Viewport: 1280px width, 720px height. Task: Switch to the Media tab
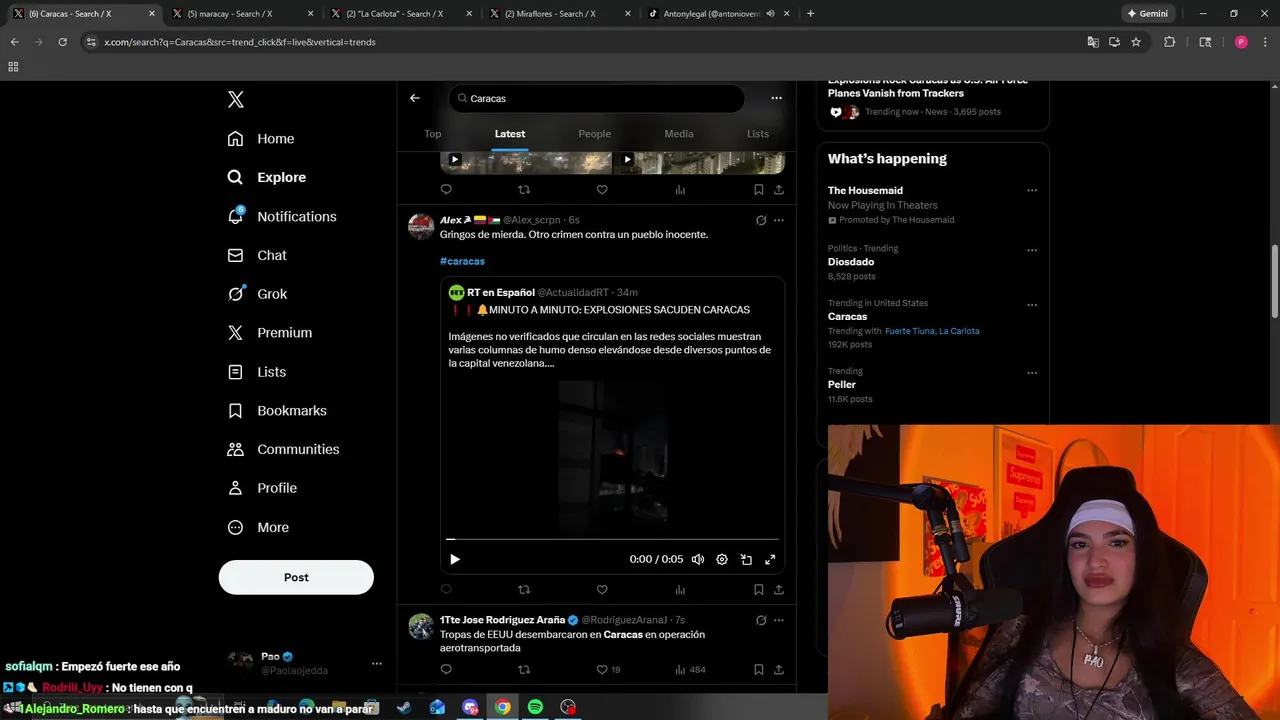(679, 134)
